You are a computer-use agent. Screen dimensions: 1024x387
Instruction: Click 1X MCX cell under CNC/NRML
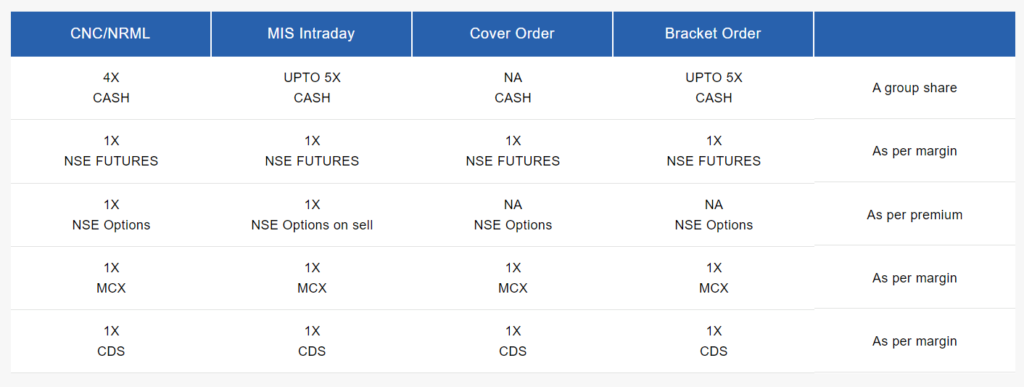coord(110,278)
